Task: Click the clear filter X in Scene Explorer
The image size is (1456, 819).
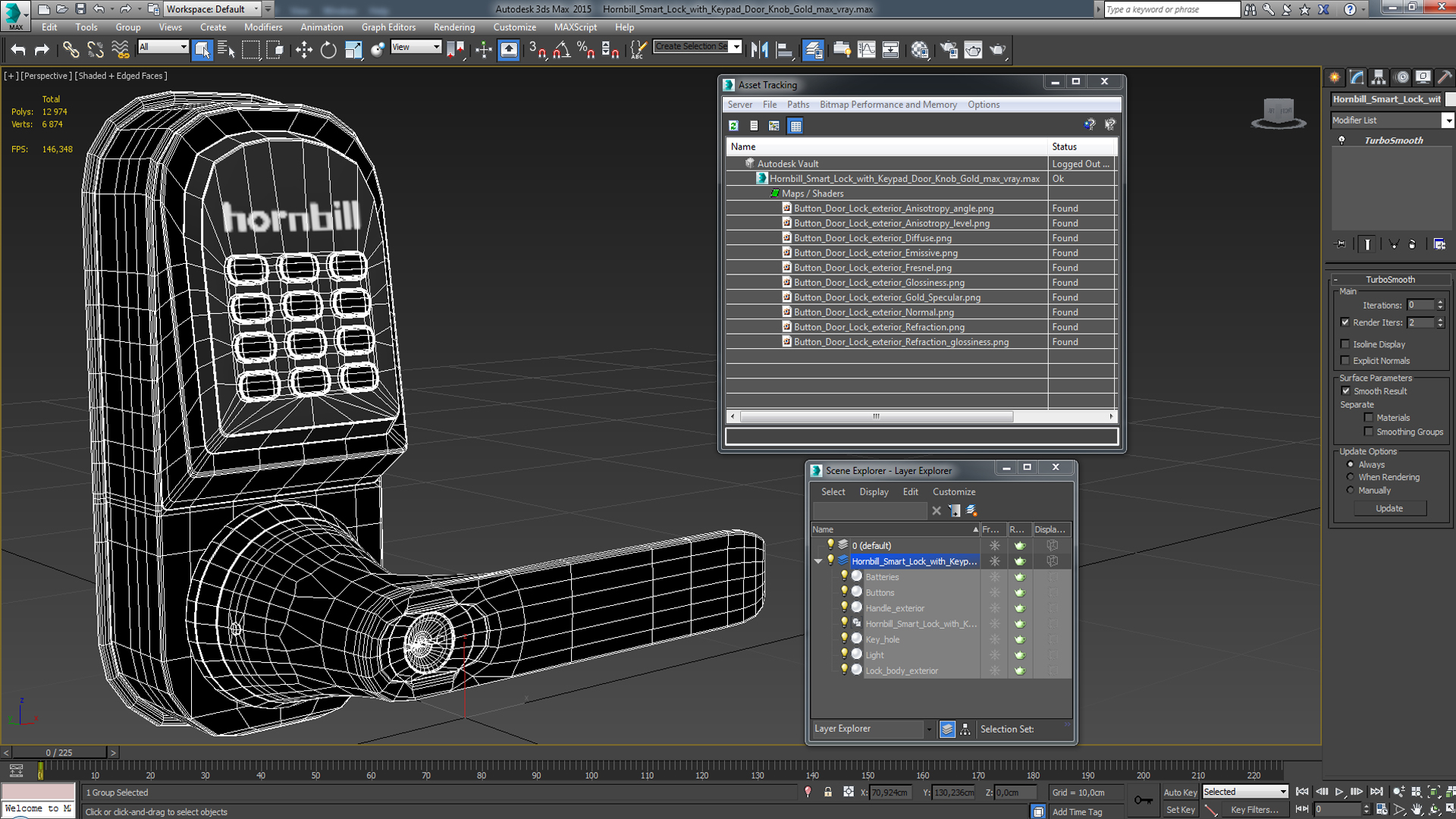Action: coord(937,511)
